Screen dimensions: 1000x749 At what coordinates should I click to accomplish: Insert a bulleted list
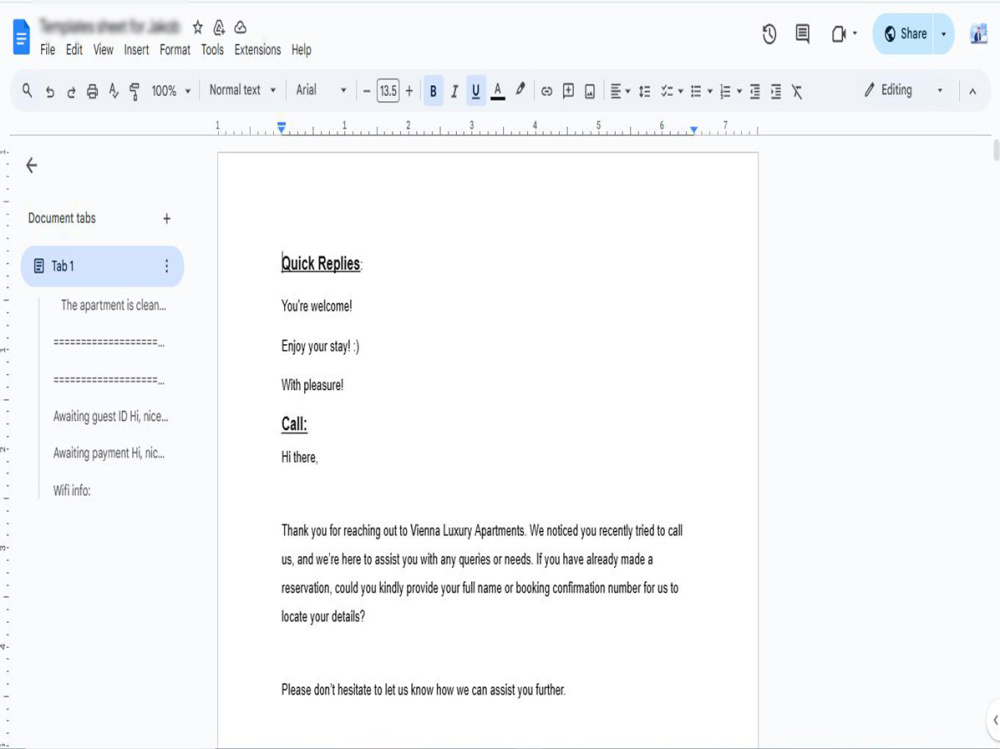(696, 91)
